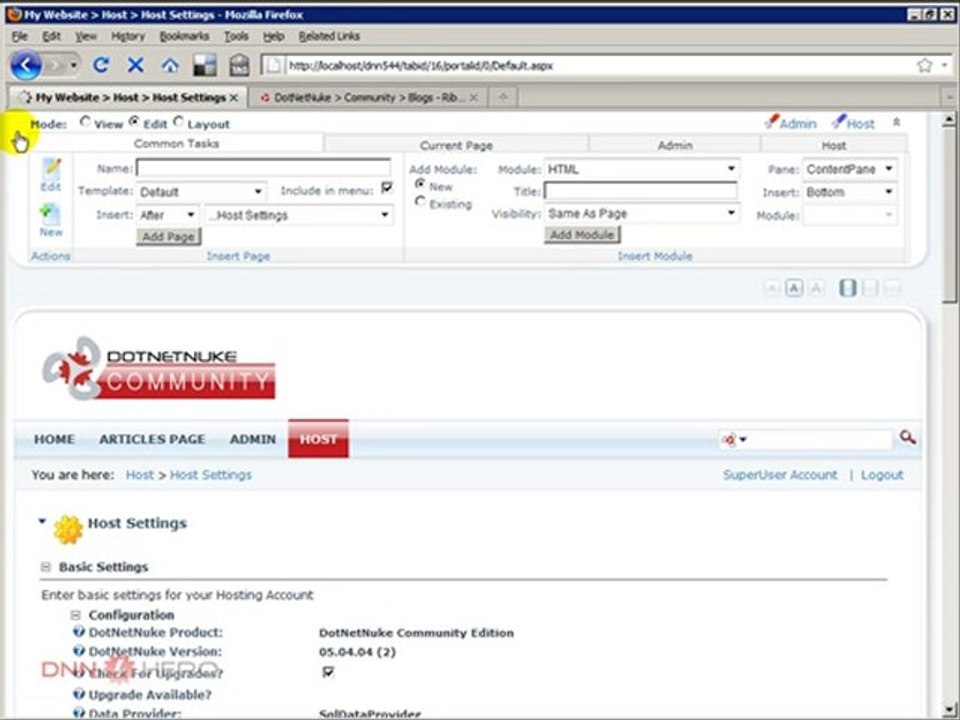This screenshot has width=960, height=720.
Task: Click help icon beside DotNetNuke Version
Action: 78,651
